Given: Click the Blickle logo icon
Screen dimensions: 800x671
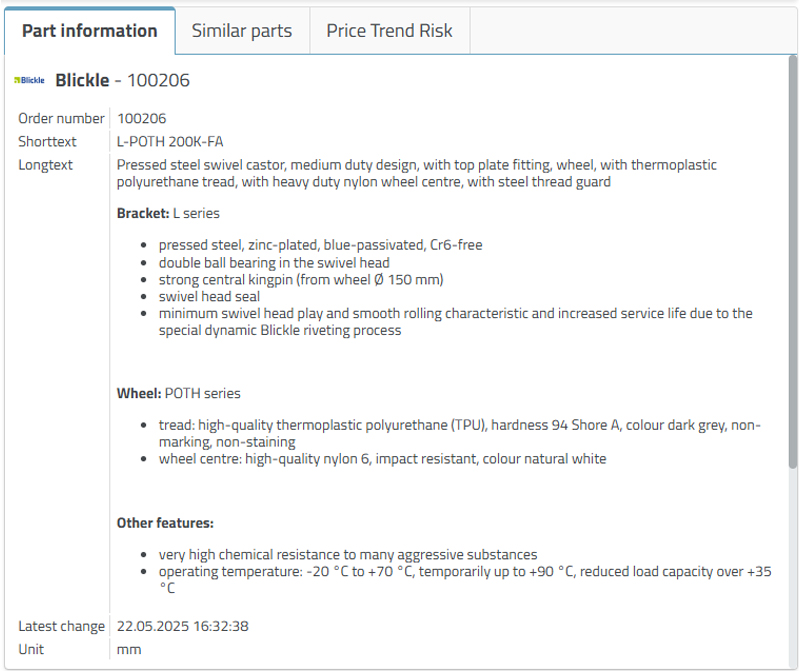Looking at the screenshot, I should tap(30, 80).
